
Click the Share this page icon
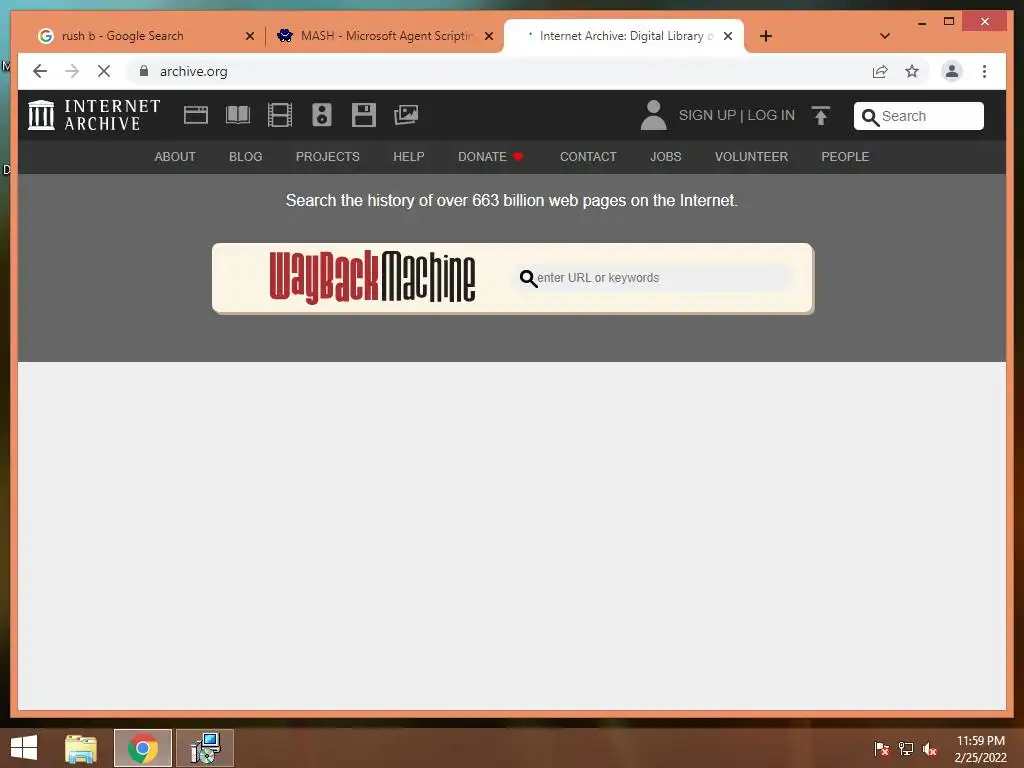(x=880, y=71)
